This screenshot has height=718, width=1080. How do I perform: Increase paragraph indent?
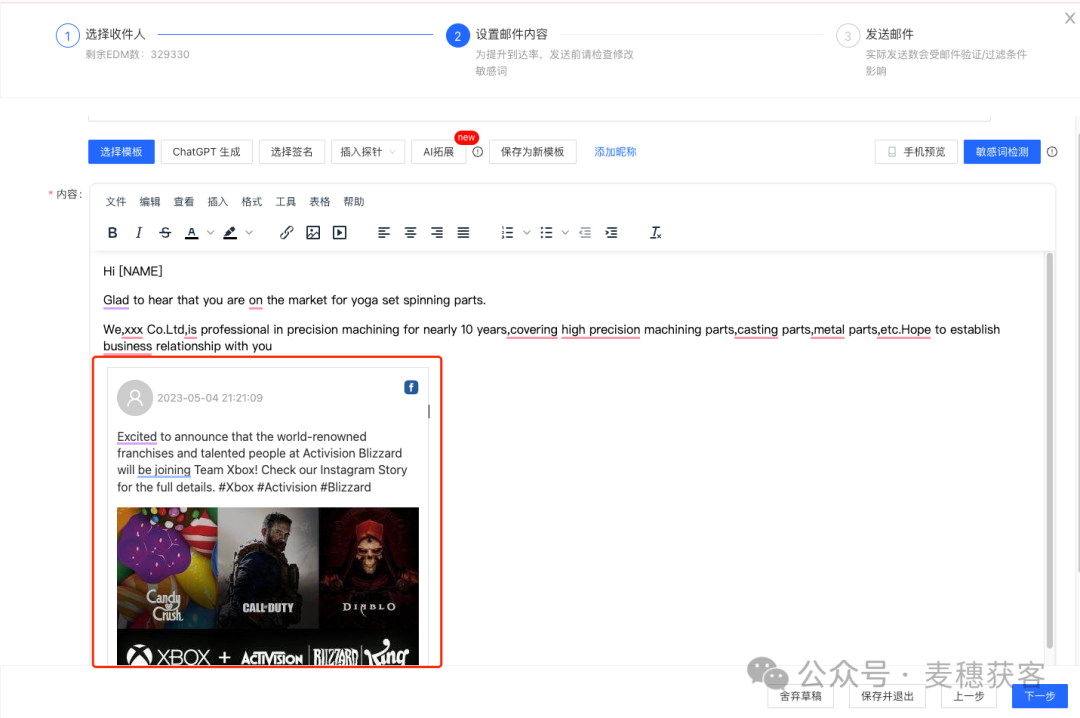pos(611,232)
